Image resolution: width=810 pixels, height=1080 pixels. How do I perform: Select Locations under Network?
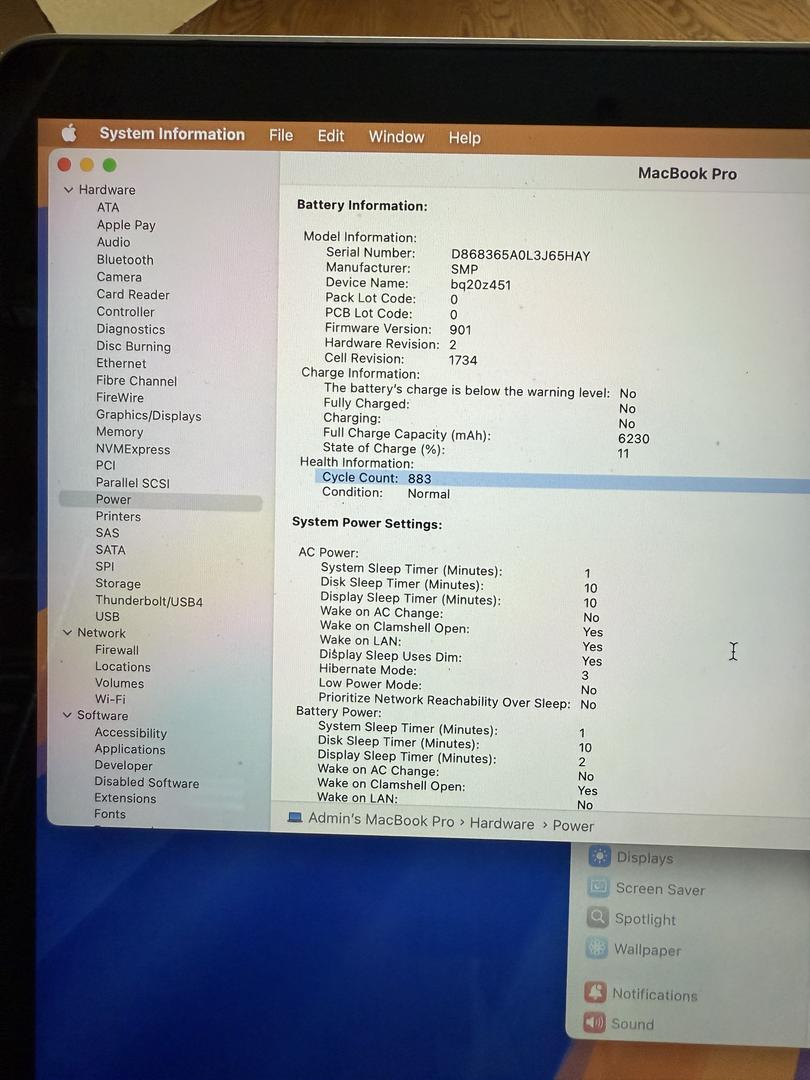click(x=123, y=667)
